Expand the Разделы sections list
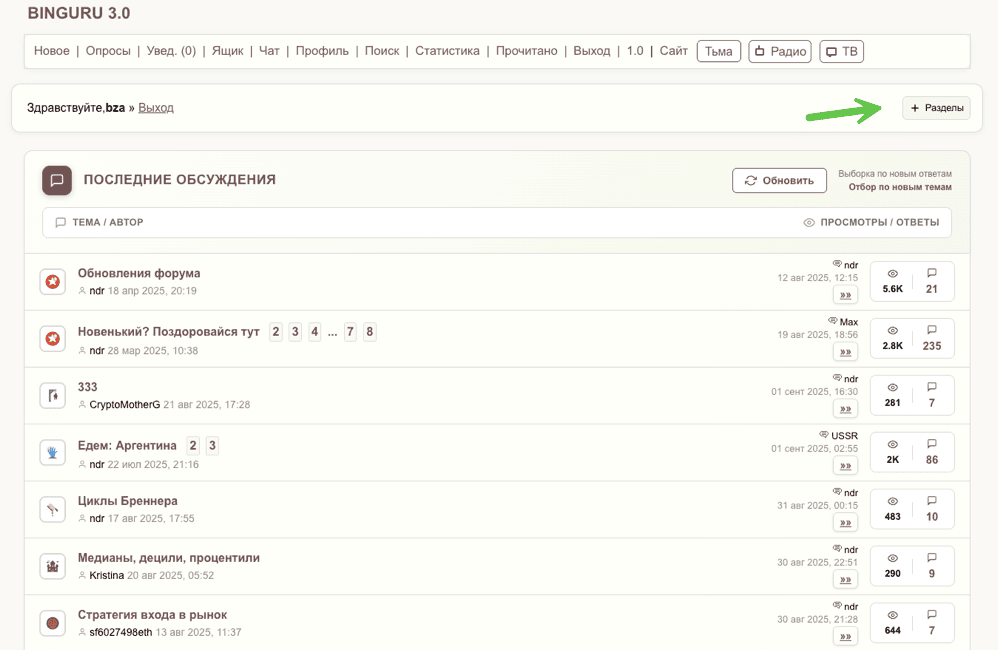This screenshot has width=998, height=650. click(x=936, y=108)
